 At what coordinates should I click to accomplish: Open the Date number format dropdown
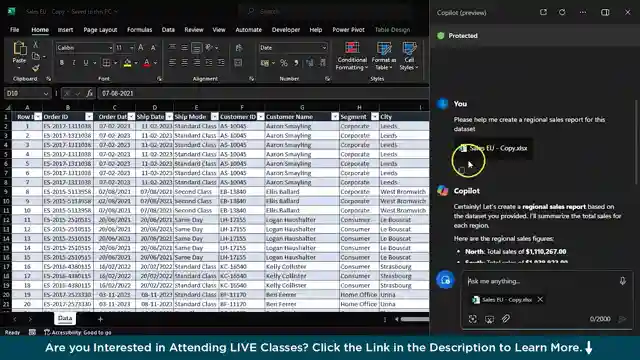(324, 48)
